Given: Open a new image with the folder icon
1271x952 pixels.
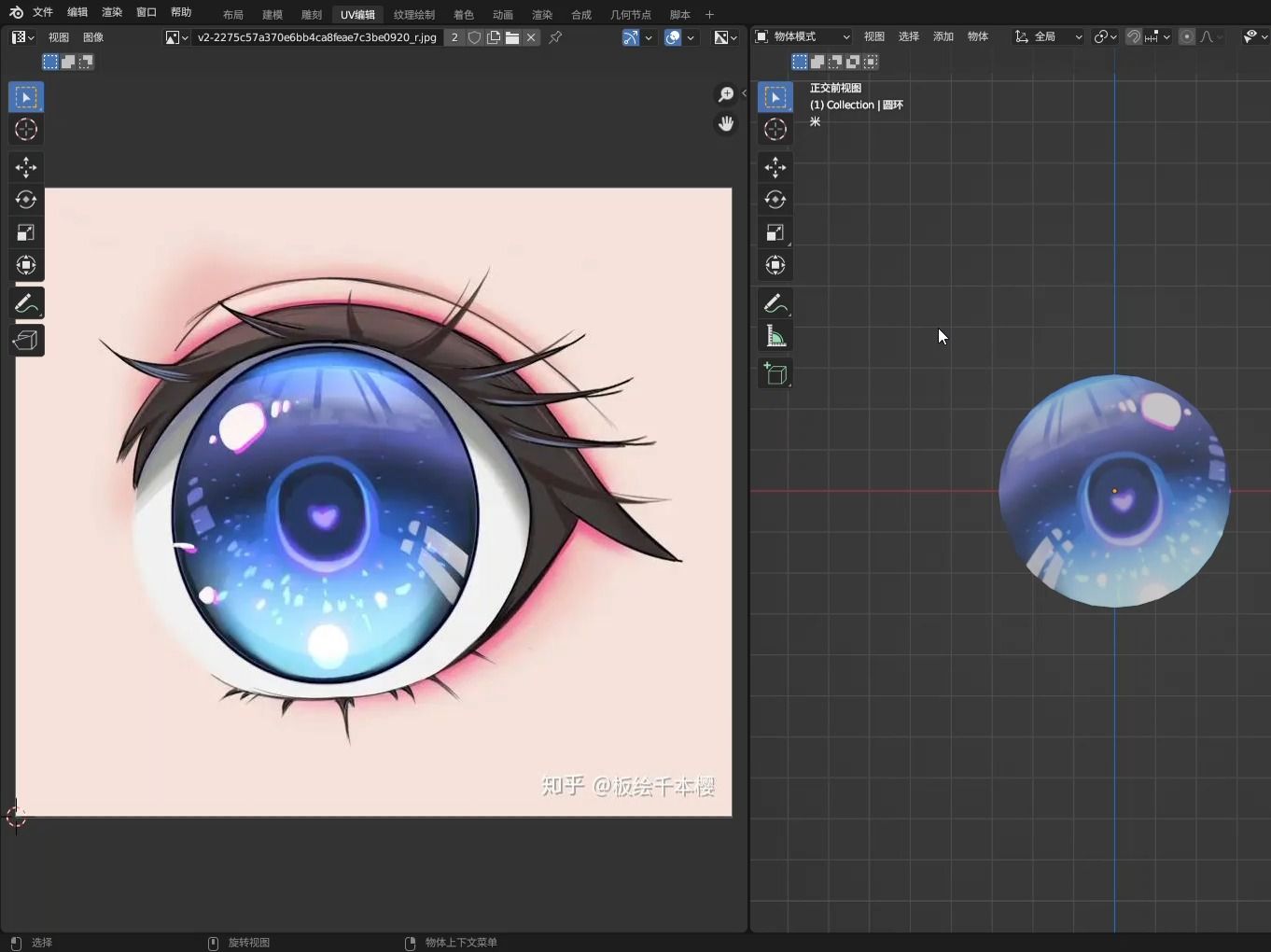Looking at the screenshot, I should [x=512, y=37].
